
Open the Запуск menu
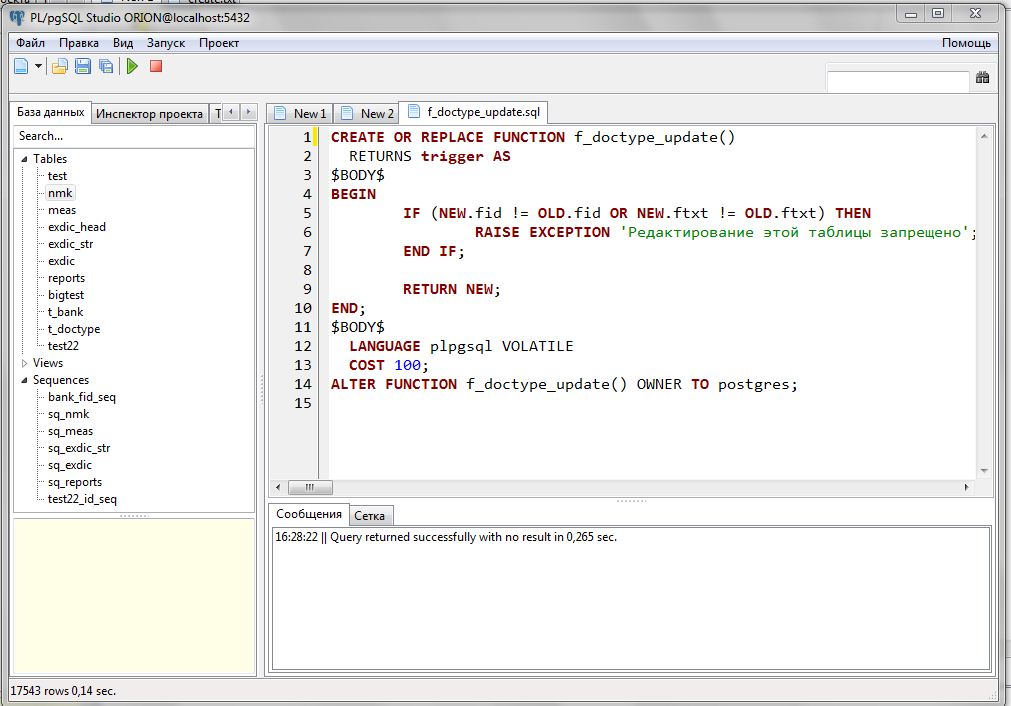pos(166,43)
